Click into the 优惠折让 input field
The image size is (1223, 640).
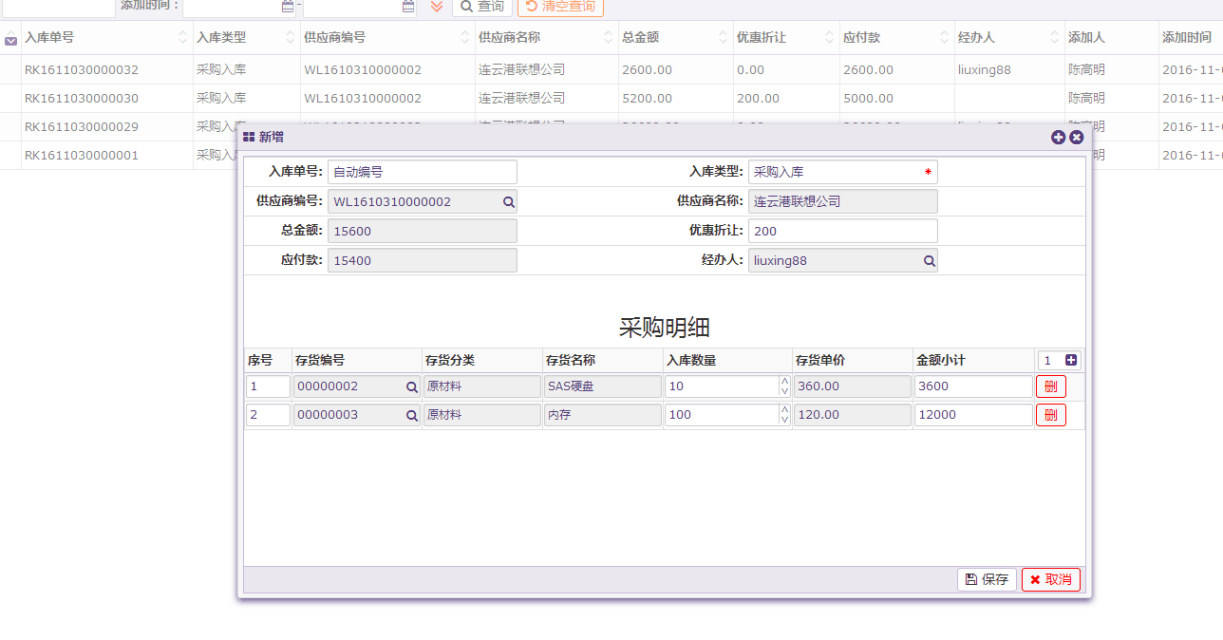coord(842,231)
